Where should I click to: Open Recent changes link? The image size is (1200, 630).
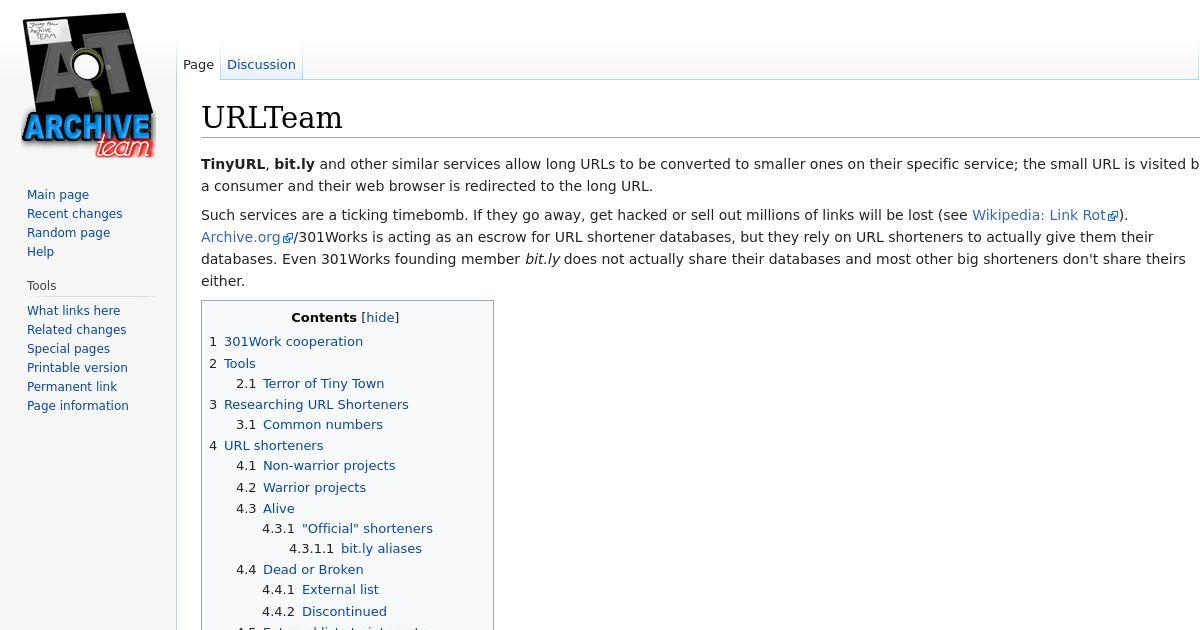pyautogui.click(x=75, y=214)
